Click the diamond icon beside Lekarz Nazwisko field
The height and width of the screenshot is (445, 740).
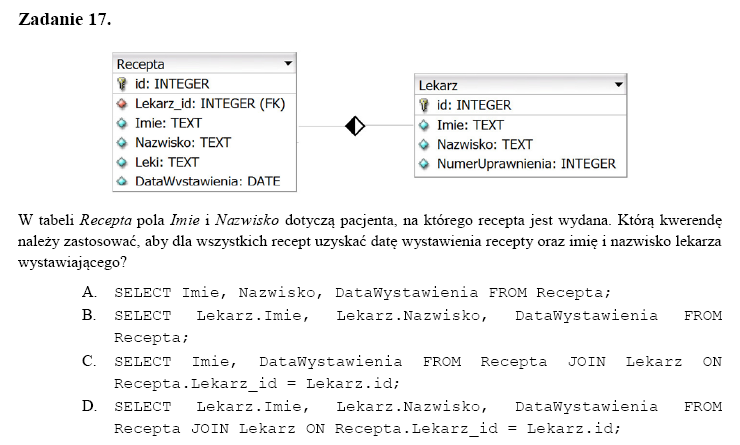pyautogui.click(x=423, y=144)
